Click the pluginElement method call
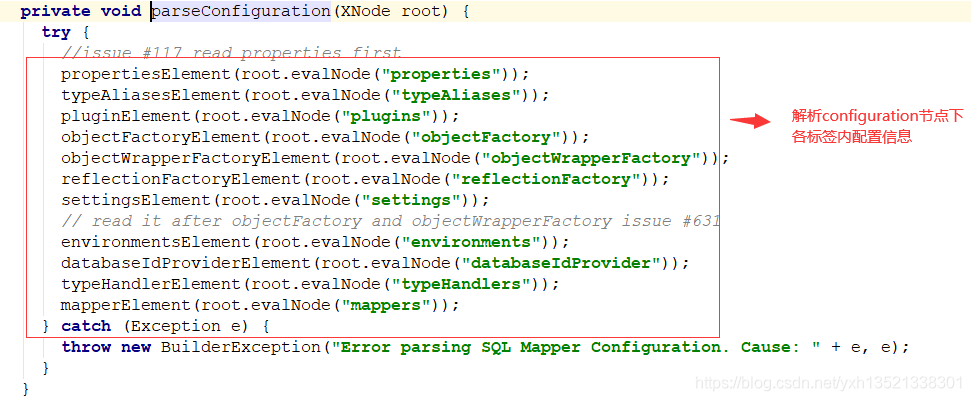 pos(126,116)
